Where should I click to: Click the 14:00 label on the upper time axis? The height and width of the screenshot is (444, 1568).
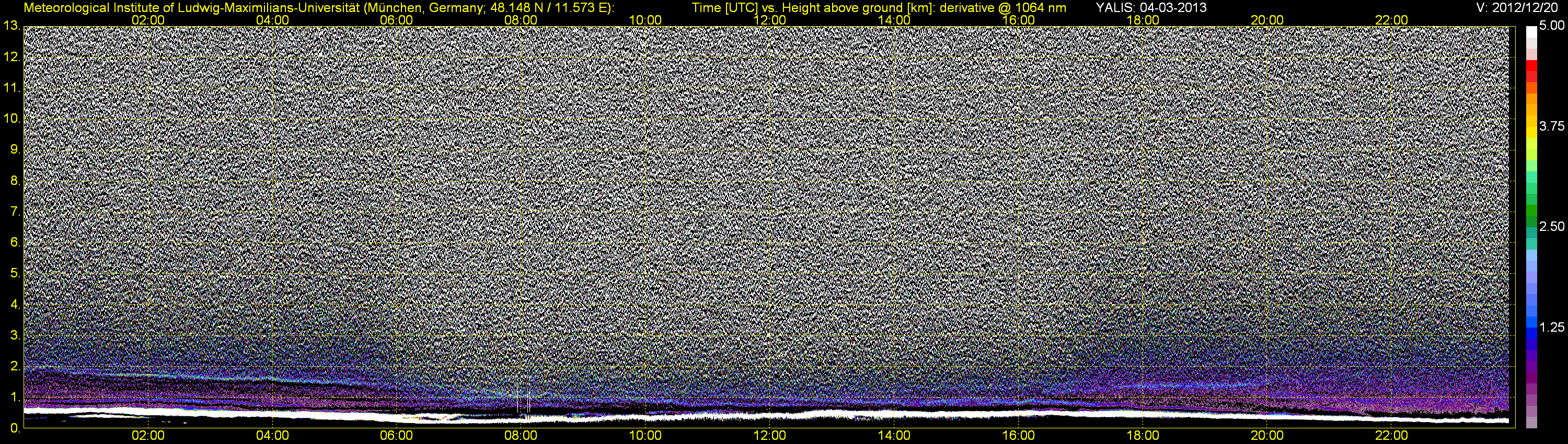(x=894, y=20)
